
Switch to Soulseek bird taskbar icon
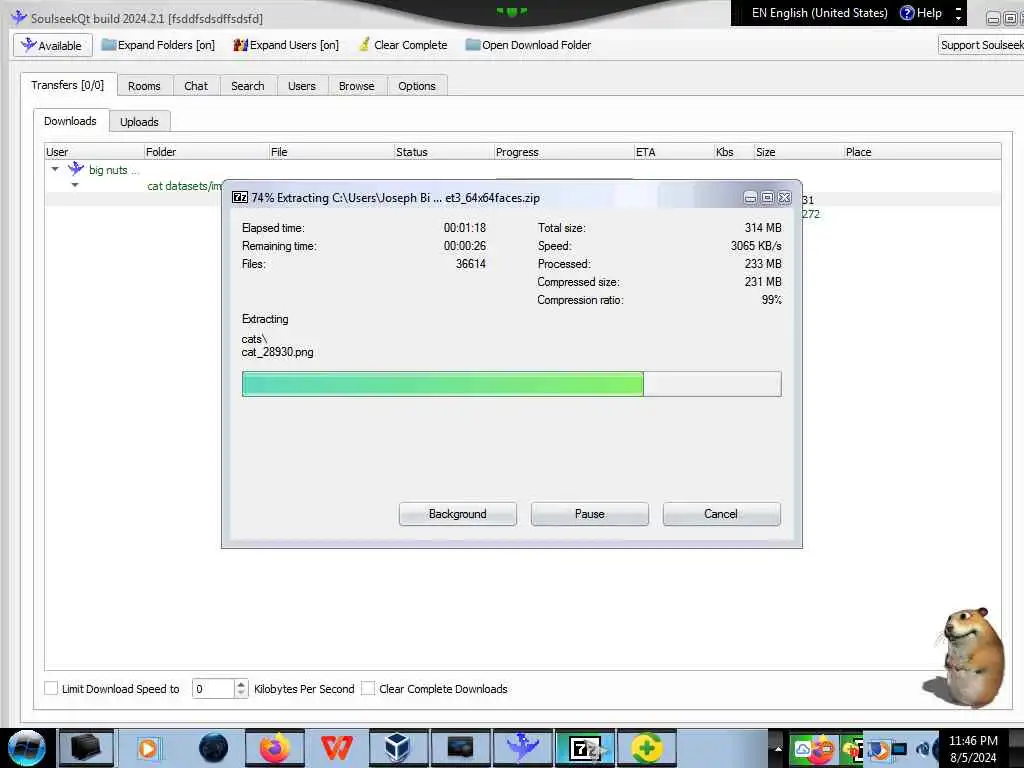[522, 748]
